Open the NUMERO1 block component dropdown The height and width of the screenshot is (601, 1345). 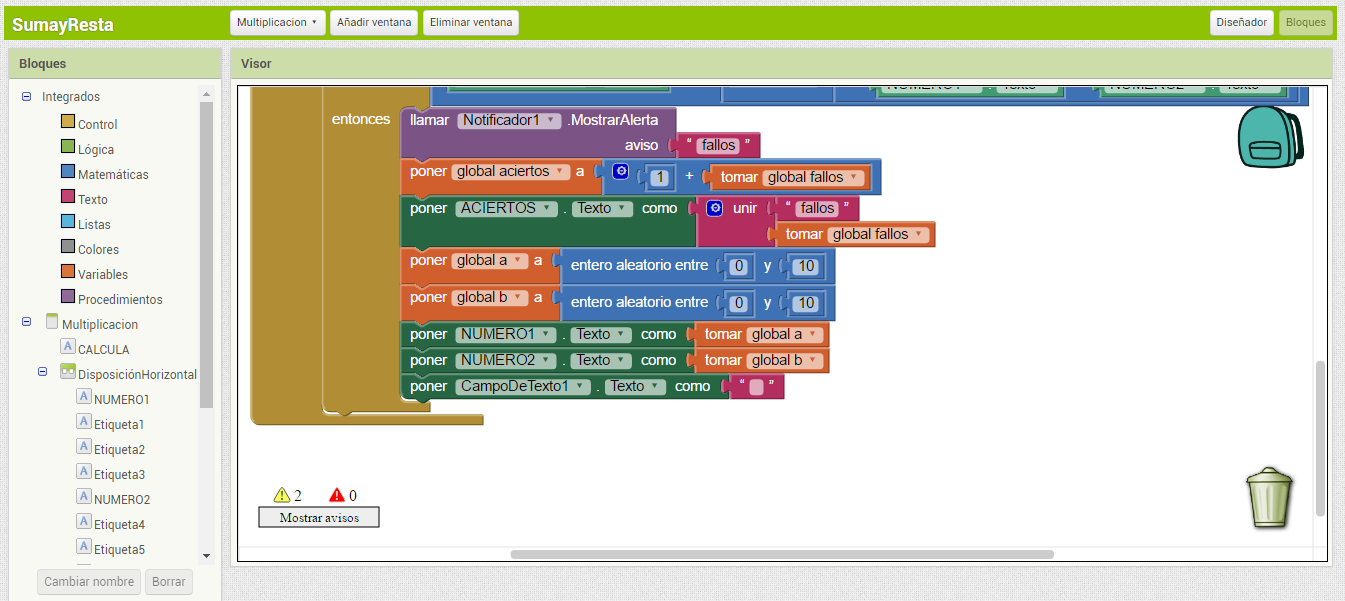click(504, 334)
